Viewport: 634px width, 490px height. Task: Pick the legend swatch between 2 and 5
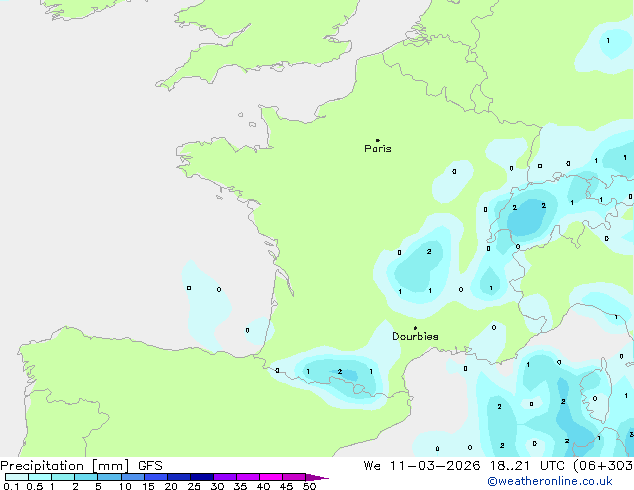point(86,477)
